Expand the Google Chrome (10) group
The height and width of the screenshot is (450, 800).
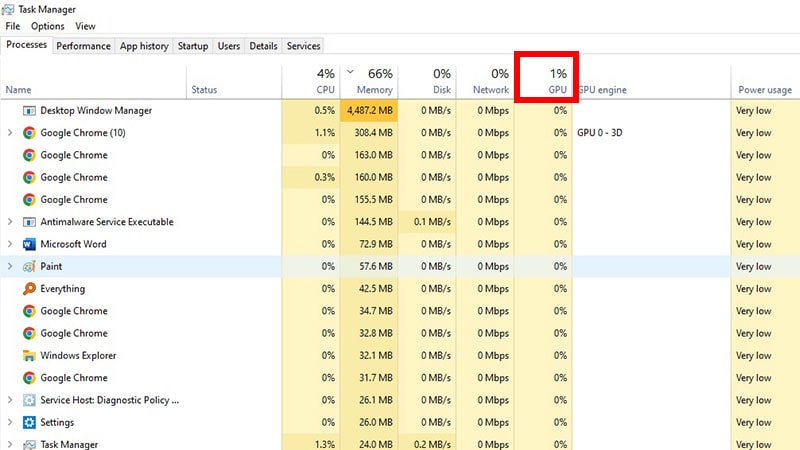[x=10, y=133]
